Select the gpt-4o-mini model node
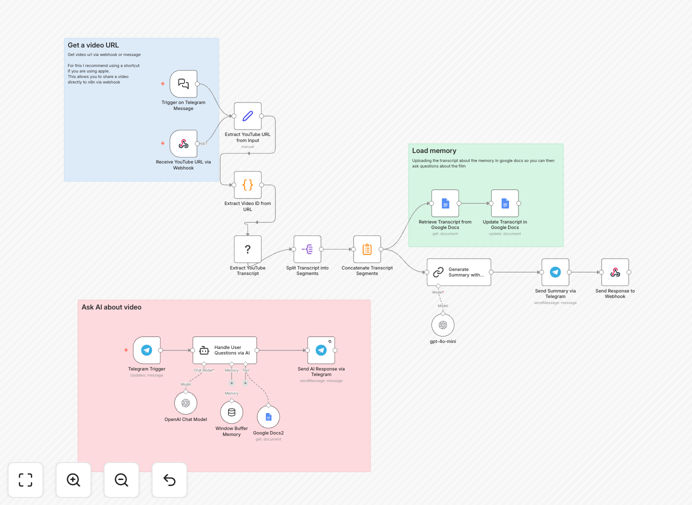Viewport: 692px width, 505px height. point(443,325)
